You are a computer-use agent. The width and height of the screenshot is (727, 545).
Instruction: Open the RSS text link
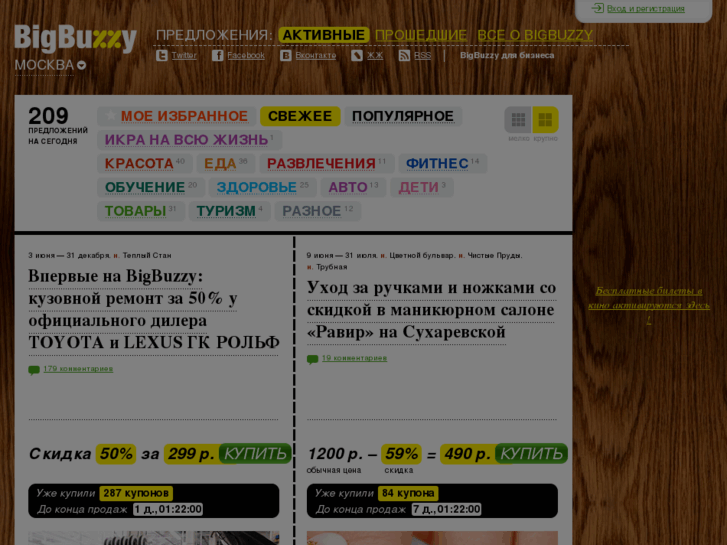pyautogui.click(x=422, y=56)
